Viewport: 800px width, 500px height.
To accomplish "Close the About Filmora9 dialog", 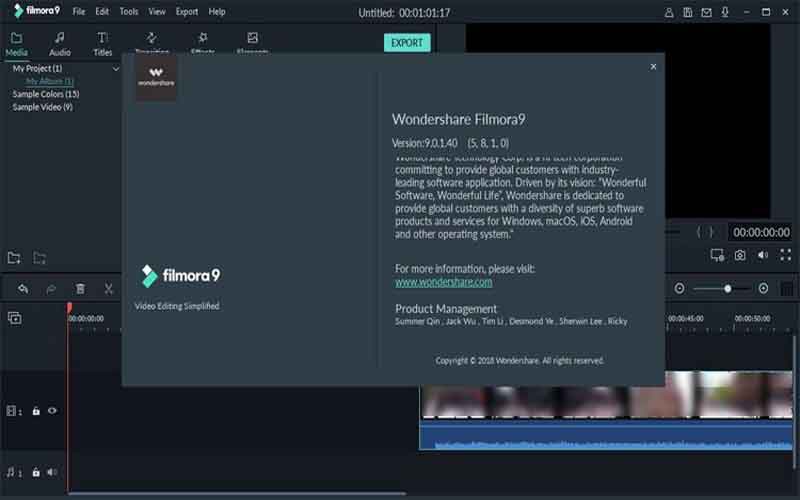I will (x=653, y=67).
